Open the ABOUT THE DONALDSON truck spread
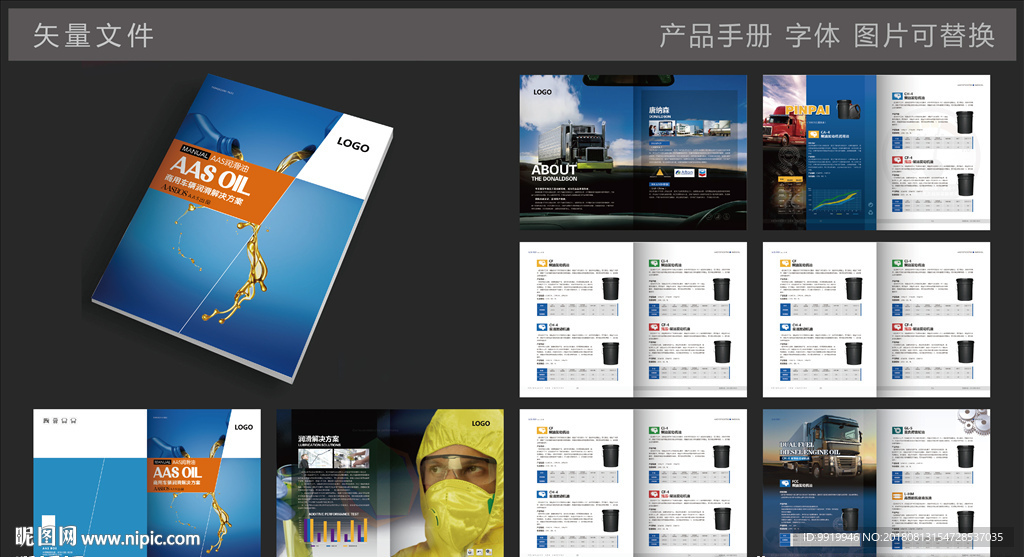Image resolution: width=1024 pixels, height=557 pixels. pyautogui.click(x=633, y=152)
